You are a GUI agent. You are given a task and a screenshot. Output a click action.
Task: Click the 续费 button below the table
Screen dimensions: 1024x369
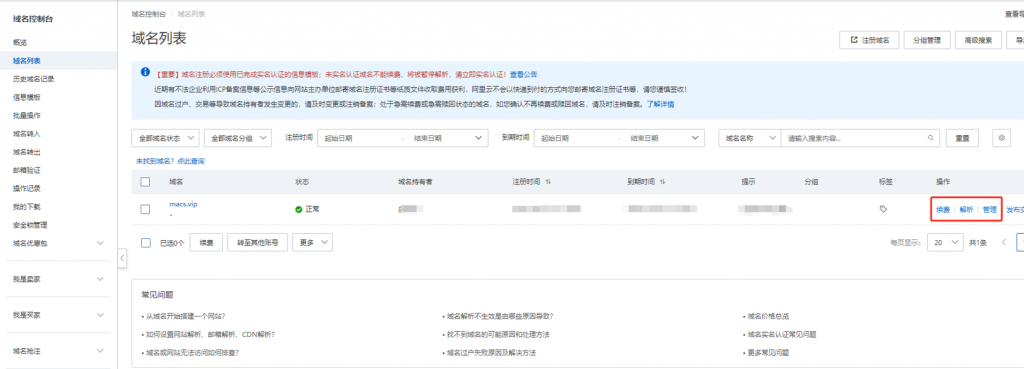coord(207,242)
